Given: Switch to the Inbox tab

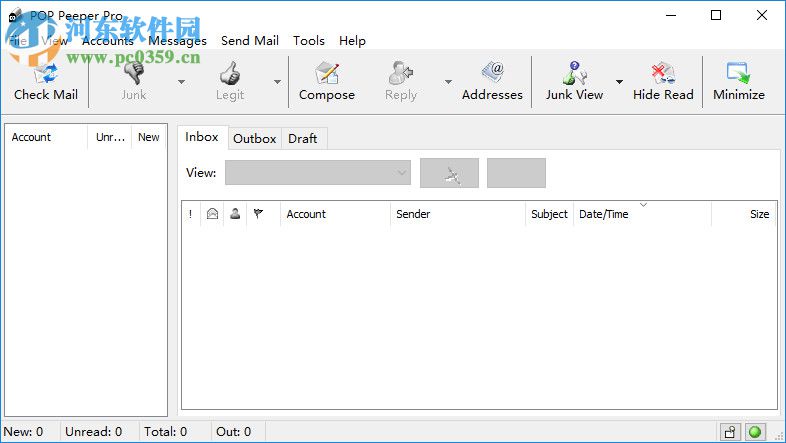Looking at the screenshot, I should (202, 137).
